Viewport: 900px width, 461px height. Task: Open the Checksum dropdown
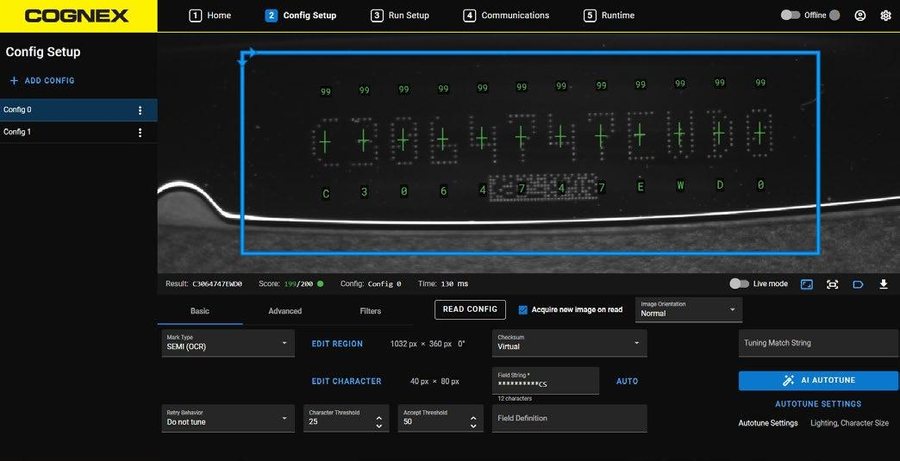[x=569, y=343]
